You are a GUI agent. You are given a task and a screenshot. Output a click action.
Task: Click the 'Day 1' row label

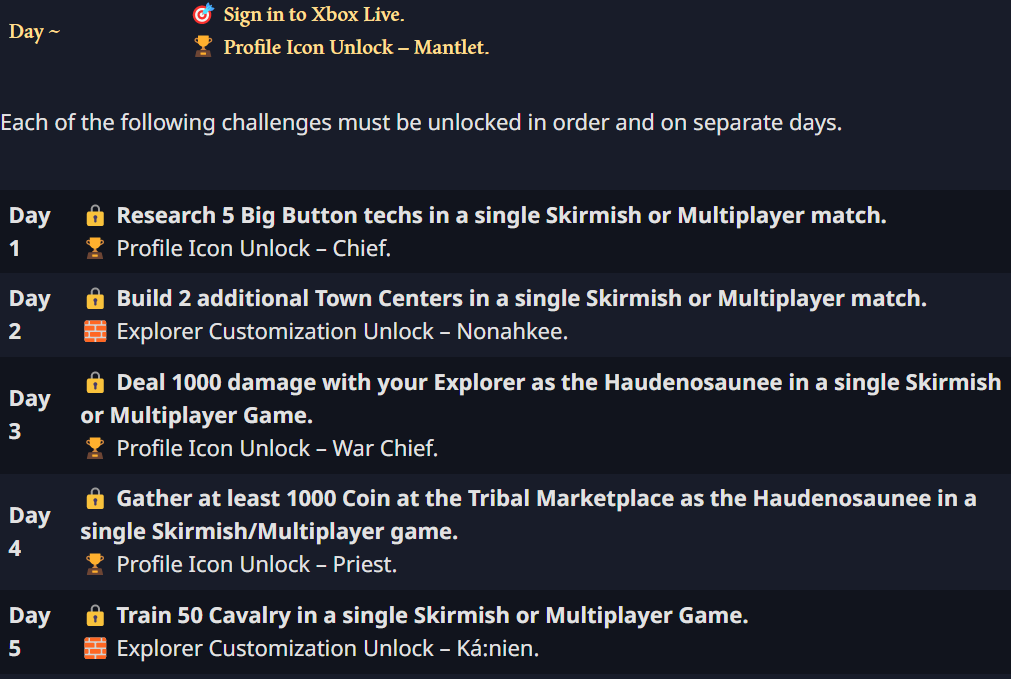click(x=30, y=231)
